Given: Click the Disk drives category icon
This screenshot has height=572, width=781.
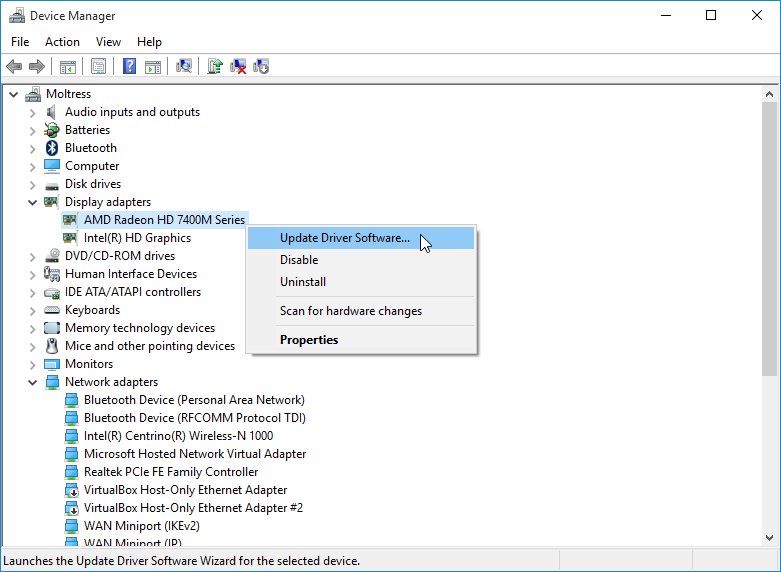Looking at the screenshot, I should click(52, 186).
